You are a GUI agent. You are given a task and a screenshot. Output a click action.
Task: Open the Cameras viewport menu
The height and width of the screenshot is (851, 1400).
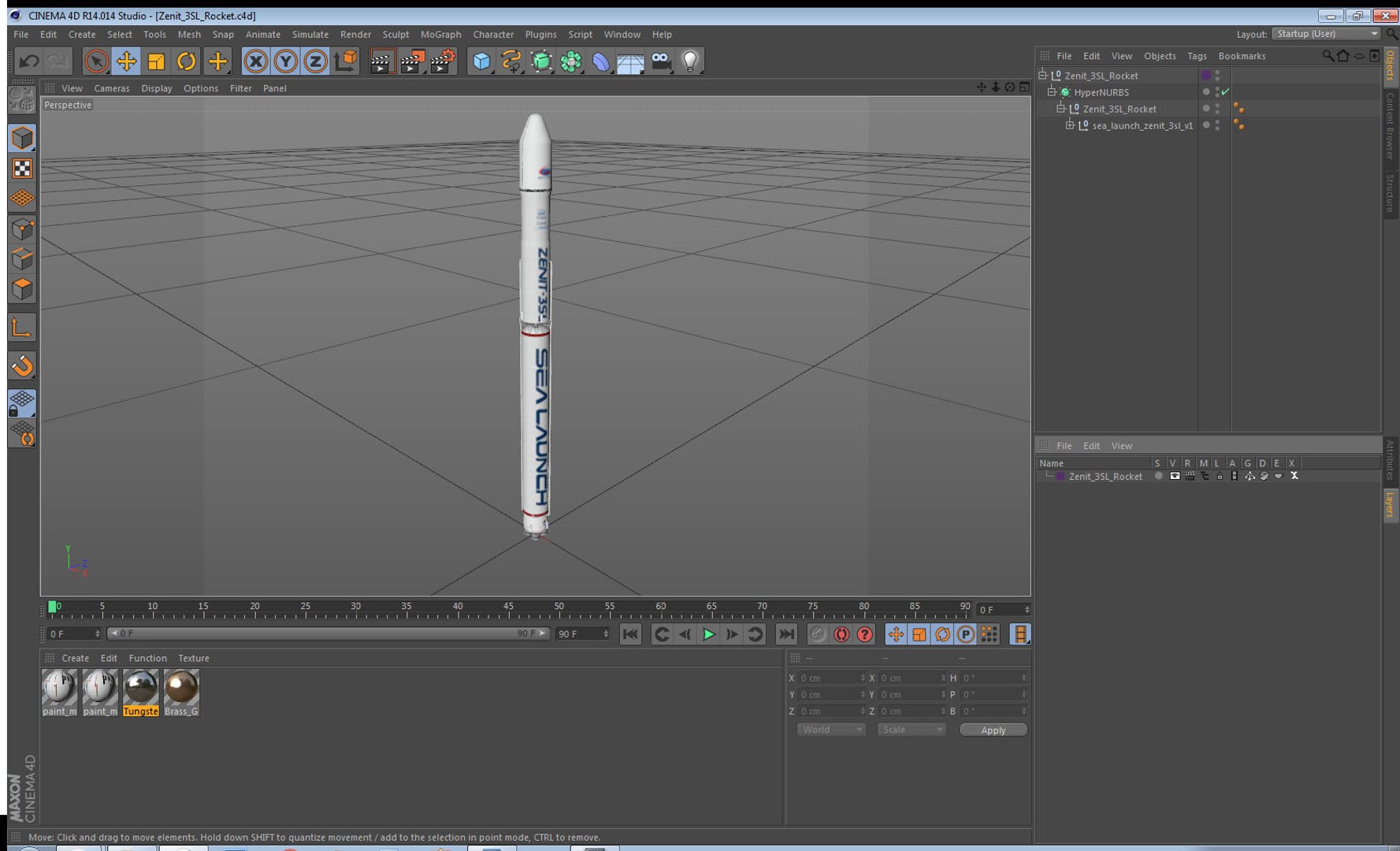[111, 88]
